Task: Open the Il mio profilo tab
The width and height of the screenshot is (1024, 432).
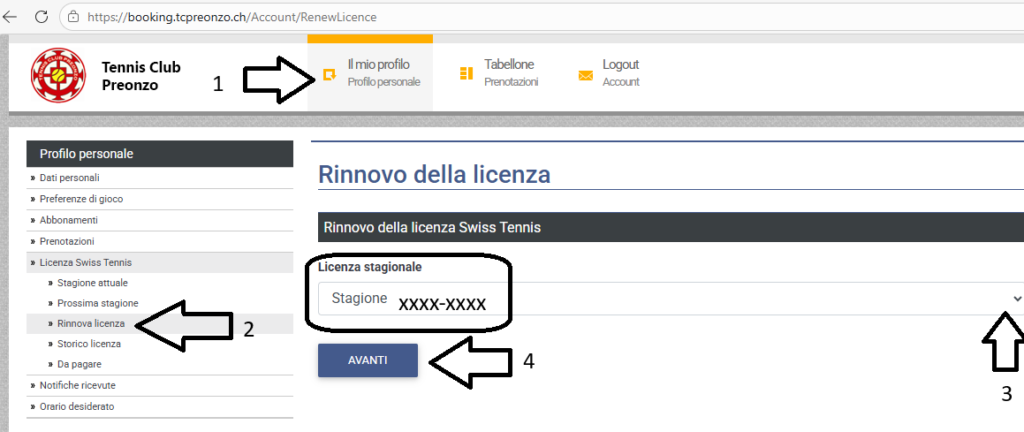Action: 378,72
